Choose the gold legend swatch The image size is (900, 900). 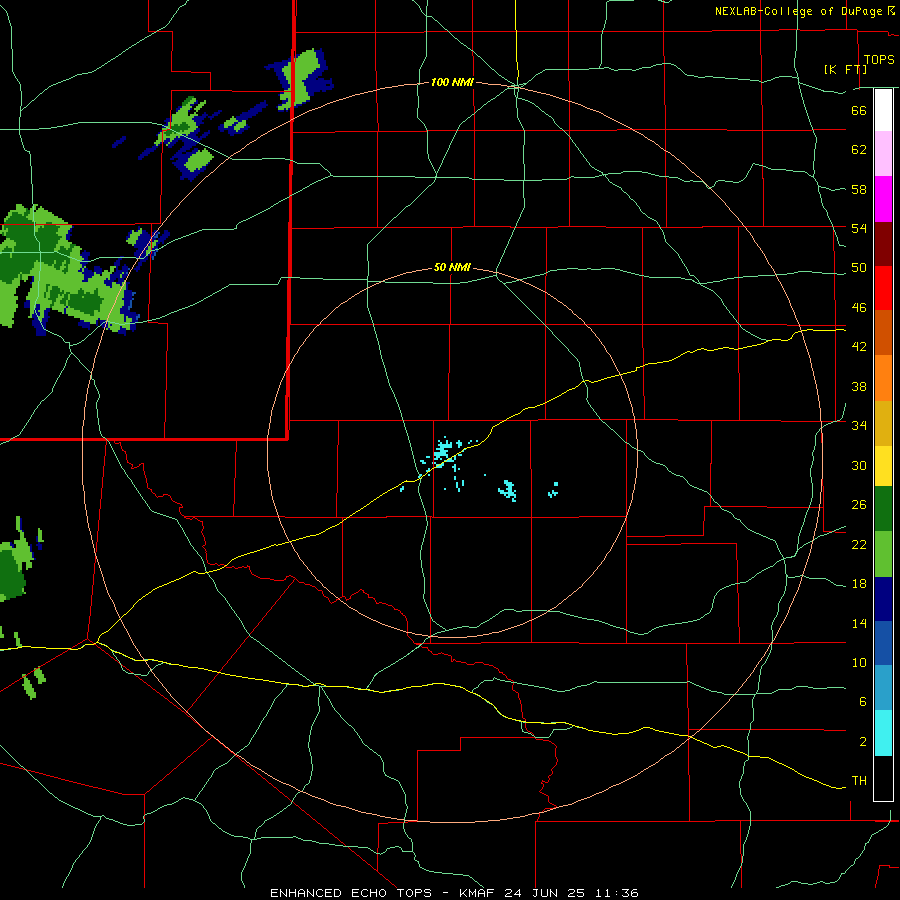tap(883, 423)
